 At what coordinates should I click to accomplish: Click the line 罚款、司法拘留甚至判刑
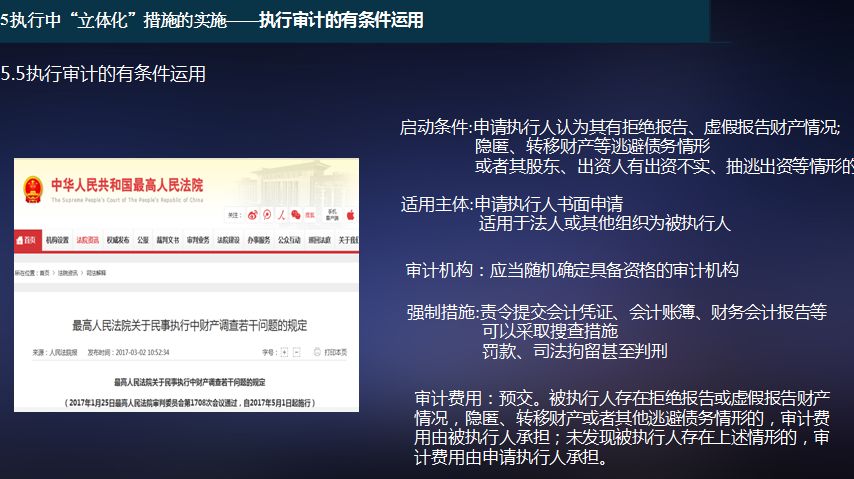(575, 351)
